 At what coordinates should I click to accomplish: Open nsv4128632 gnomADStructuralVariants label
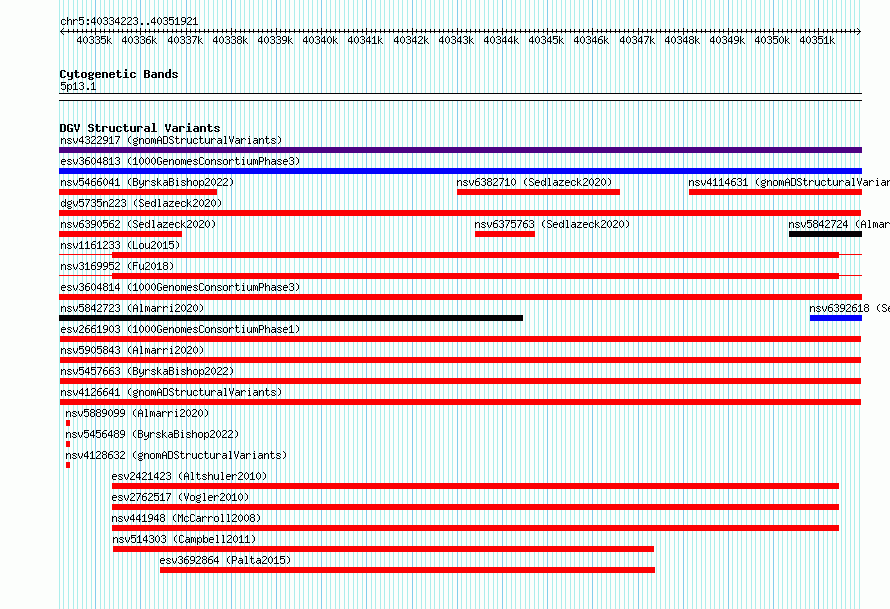(x=176, y=455)
